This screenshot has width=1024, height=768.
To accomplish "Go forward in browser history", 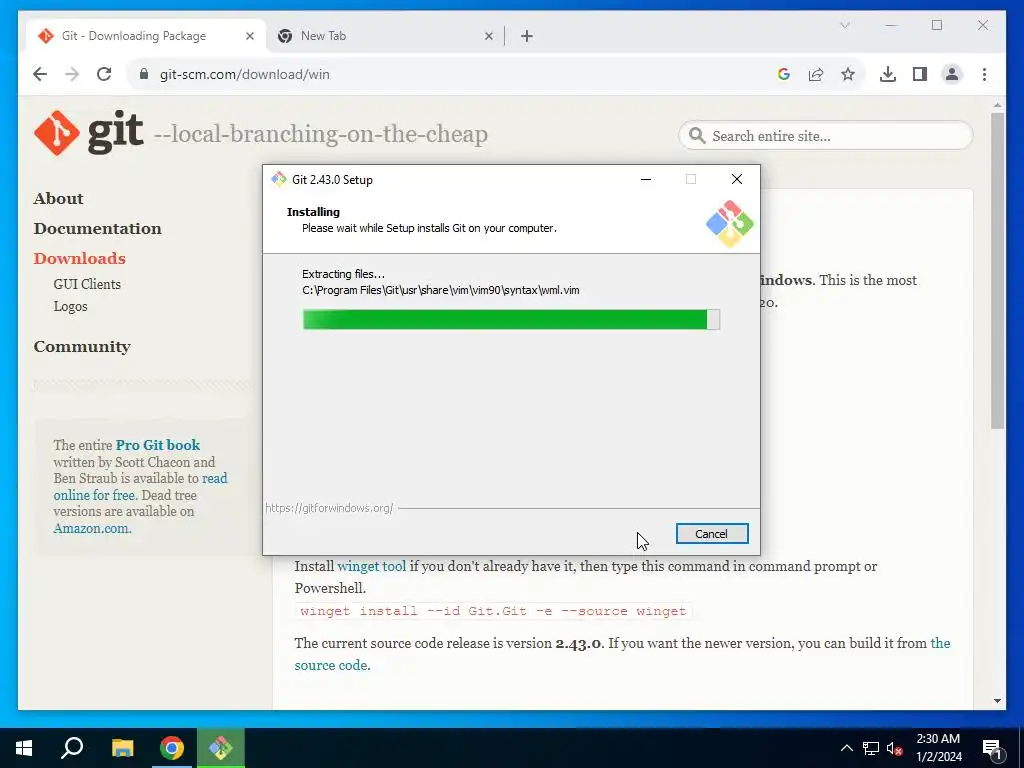I will [x=72, y=74].
